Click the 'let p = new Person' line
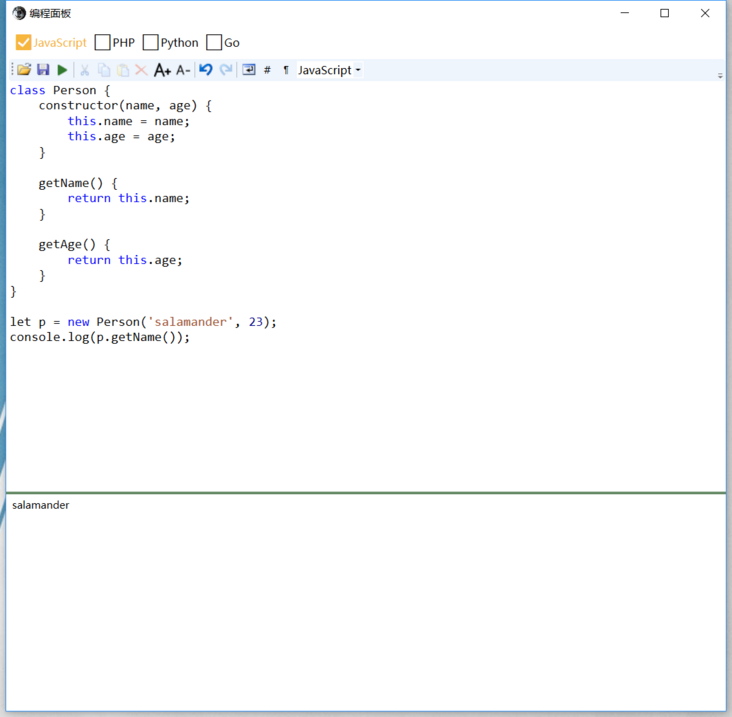 (x=143, y=322)
